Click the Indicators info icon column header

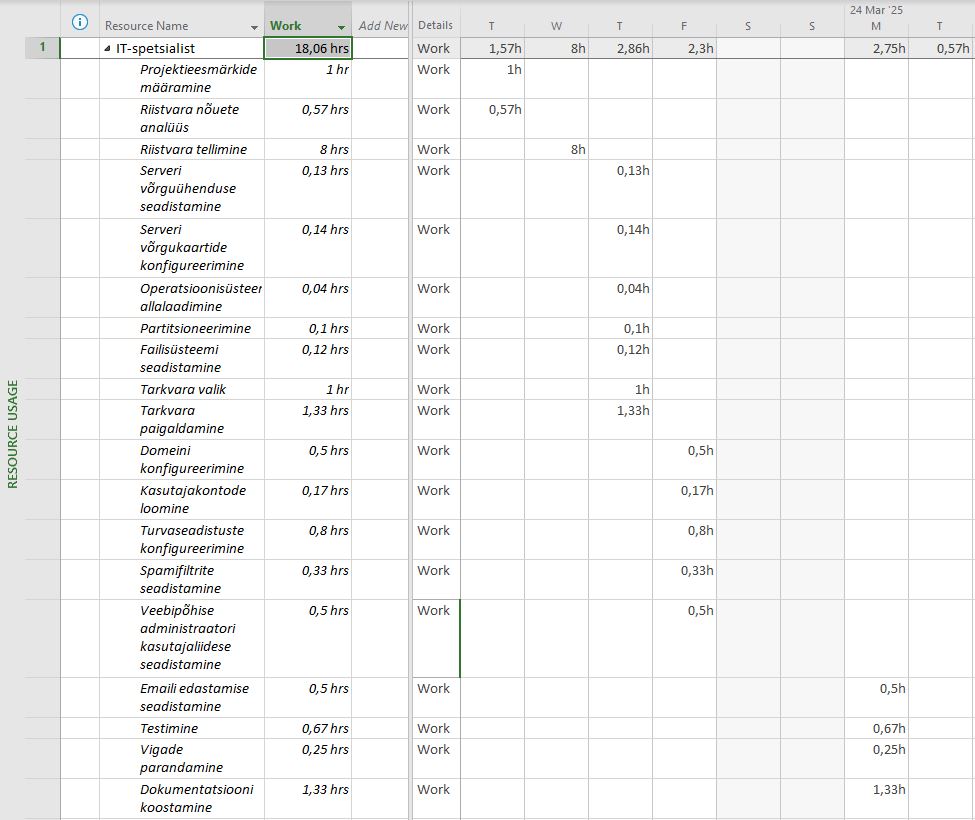(80, 24)
